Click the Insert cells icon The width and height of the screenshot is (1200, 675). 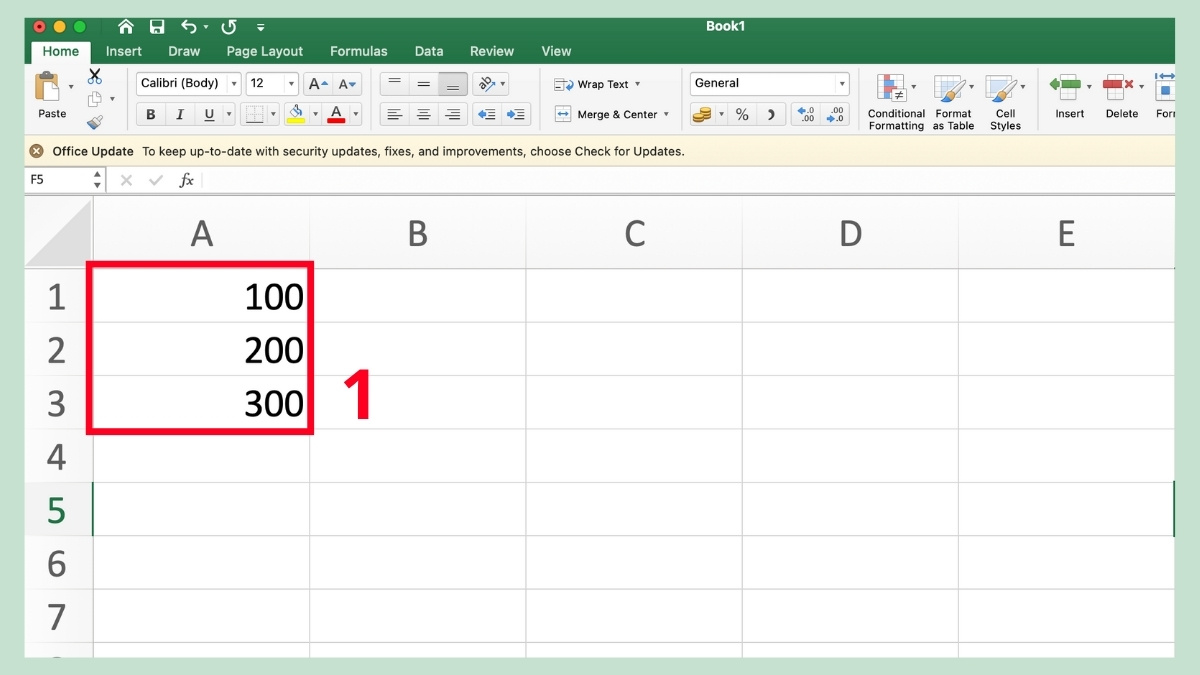[1065, 97]
